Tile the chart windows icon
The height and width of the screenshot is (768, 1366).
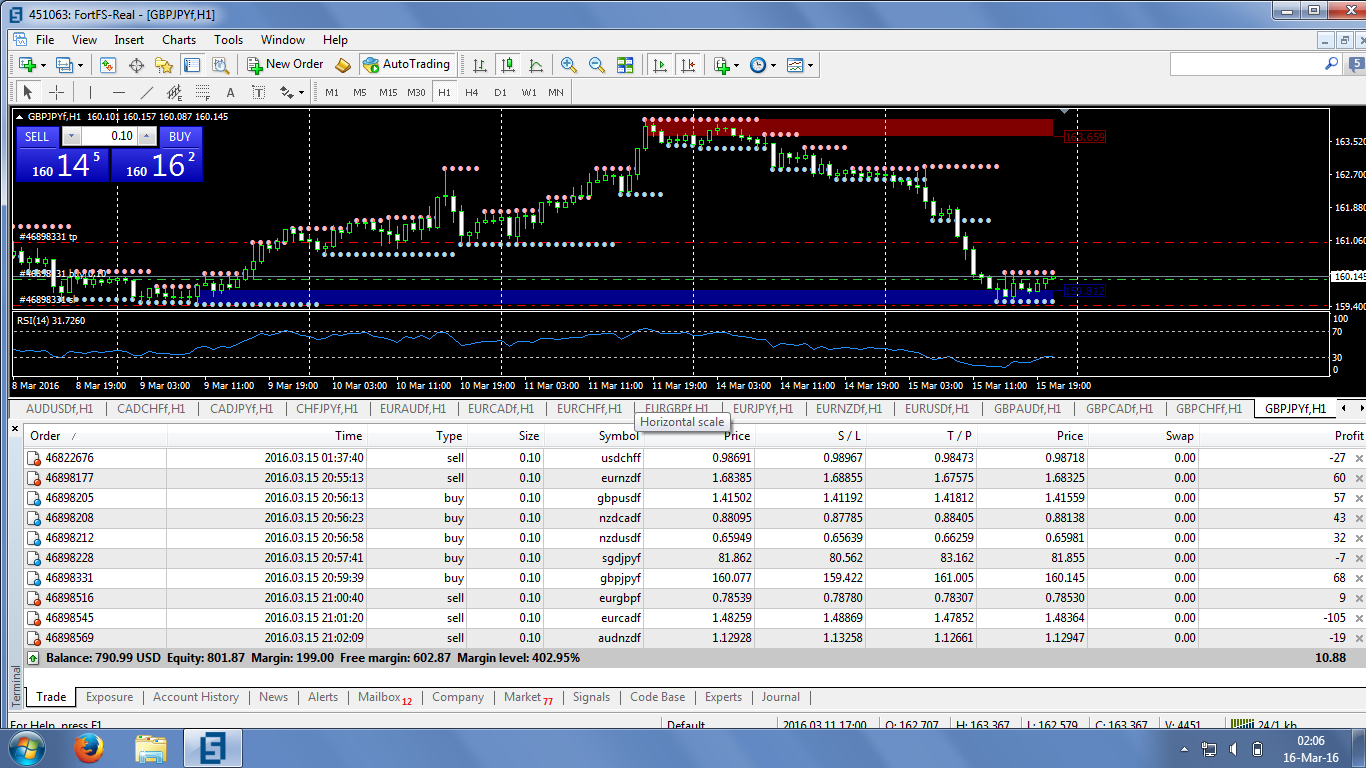pyautogui.click(x=625, y=65)
